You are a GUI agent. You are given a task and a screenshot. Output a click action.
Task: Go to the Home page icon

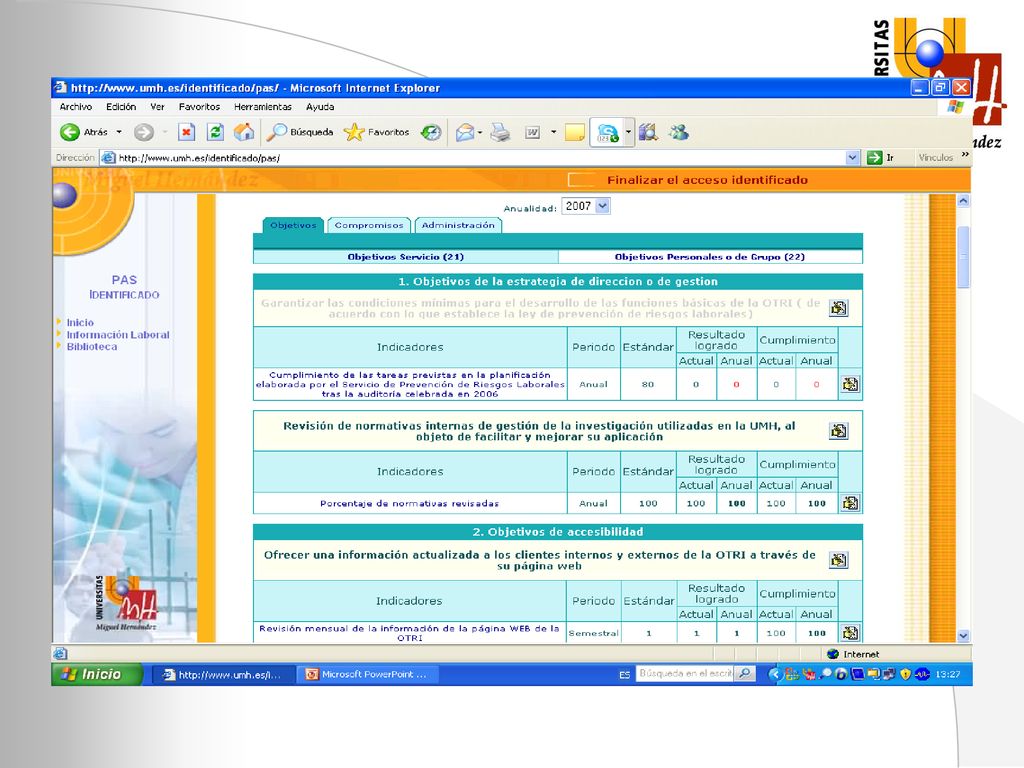pyautogui.click(x=244, y=133)
